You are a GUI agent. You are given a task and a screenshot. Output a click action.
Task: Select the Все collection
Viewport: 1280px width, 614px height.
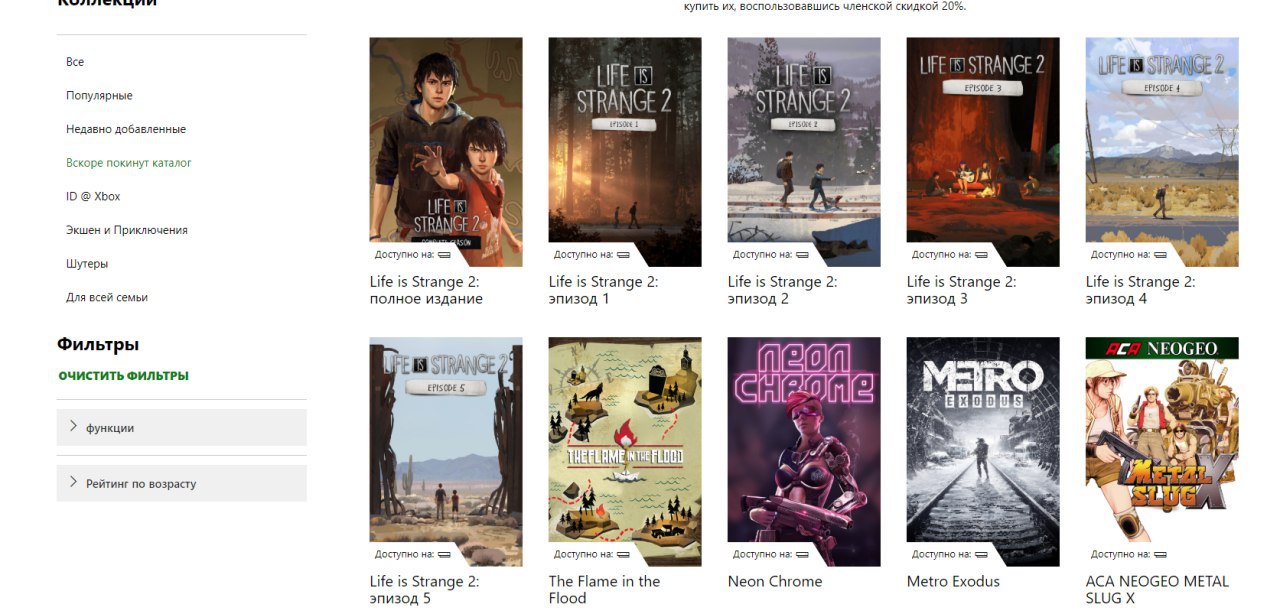75,62
